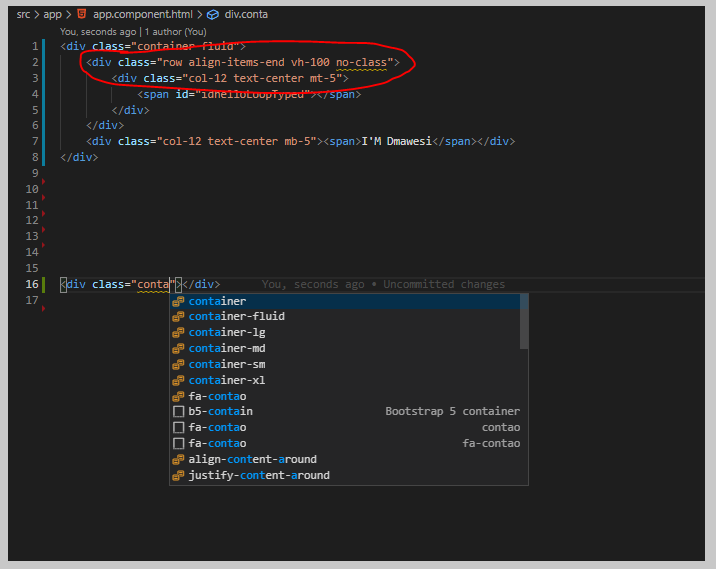This screenshot has width=716, height=569.
Task: Click suggestion list scrollbar thumb
Action: pyautogui.click(x=524, y=321)
